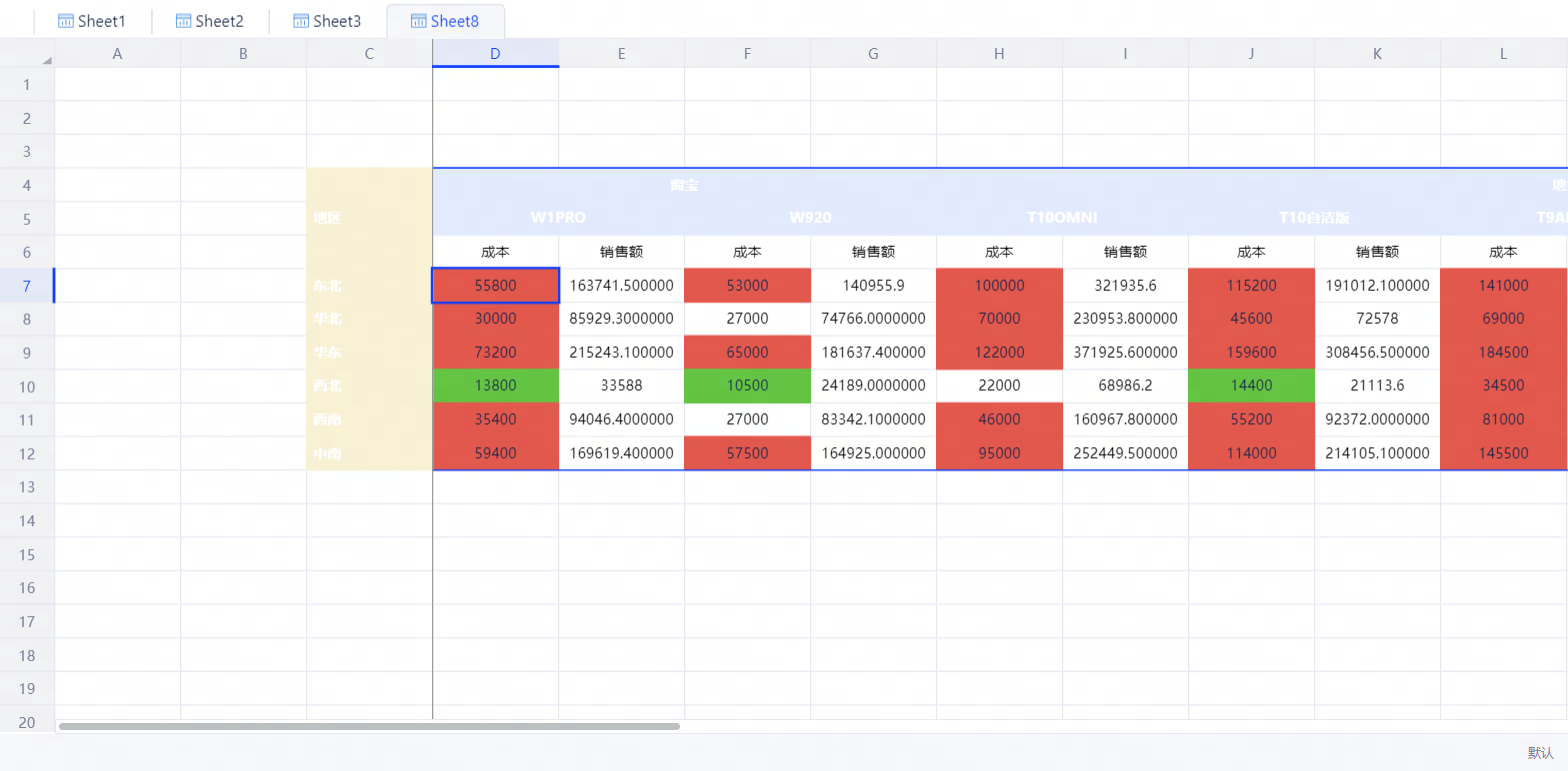Click the table icon on Sheet1 tab
Screen dimensions: 1568x771
click(66, 21)
